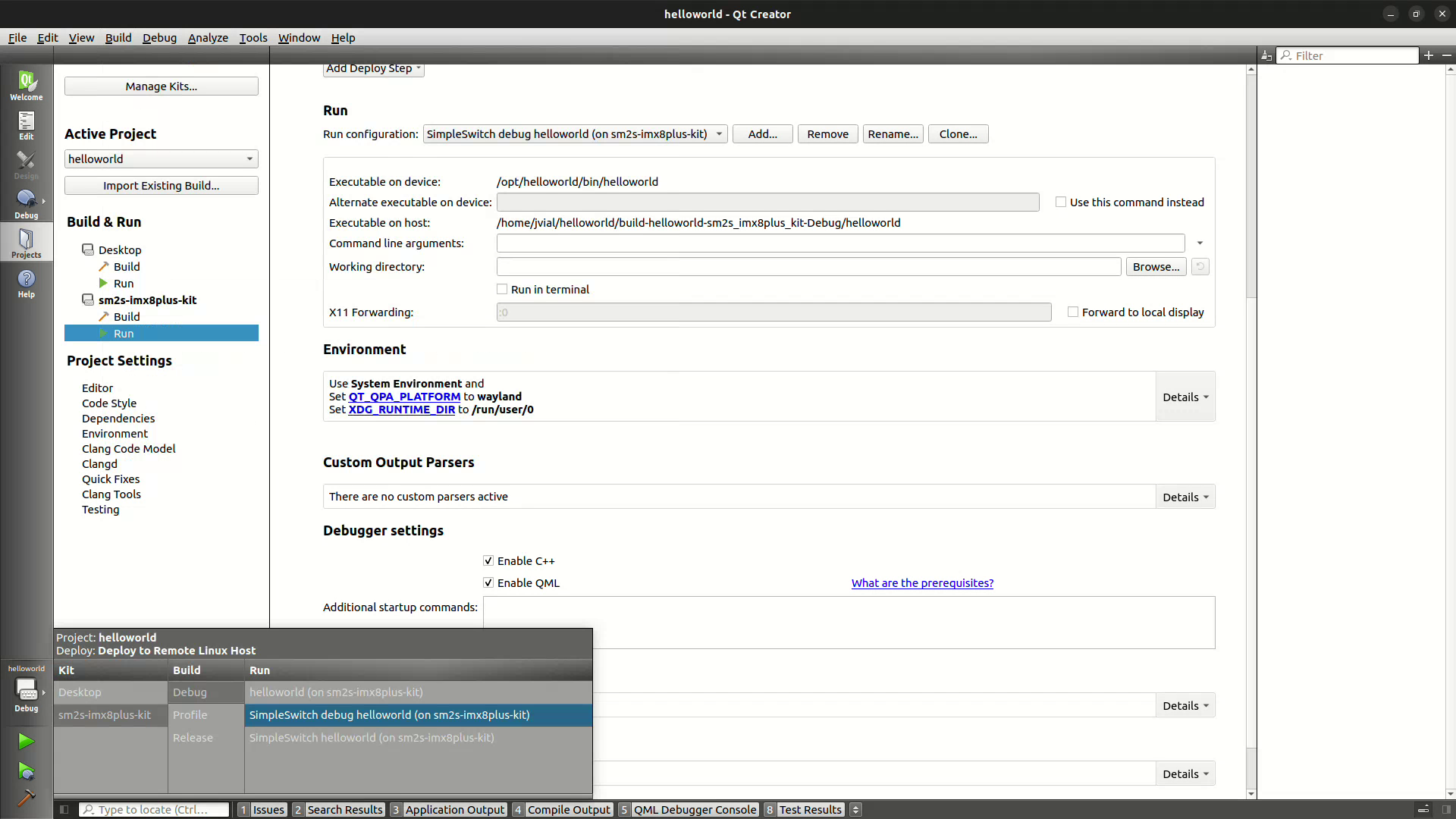Check the Run in terminal box

(x=502, y=289)
